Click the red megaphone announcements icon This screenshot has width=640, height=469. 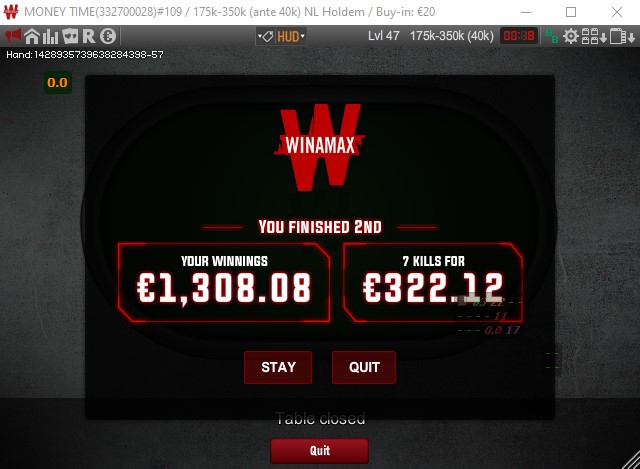tap(13, 36)
